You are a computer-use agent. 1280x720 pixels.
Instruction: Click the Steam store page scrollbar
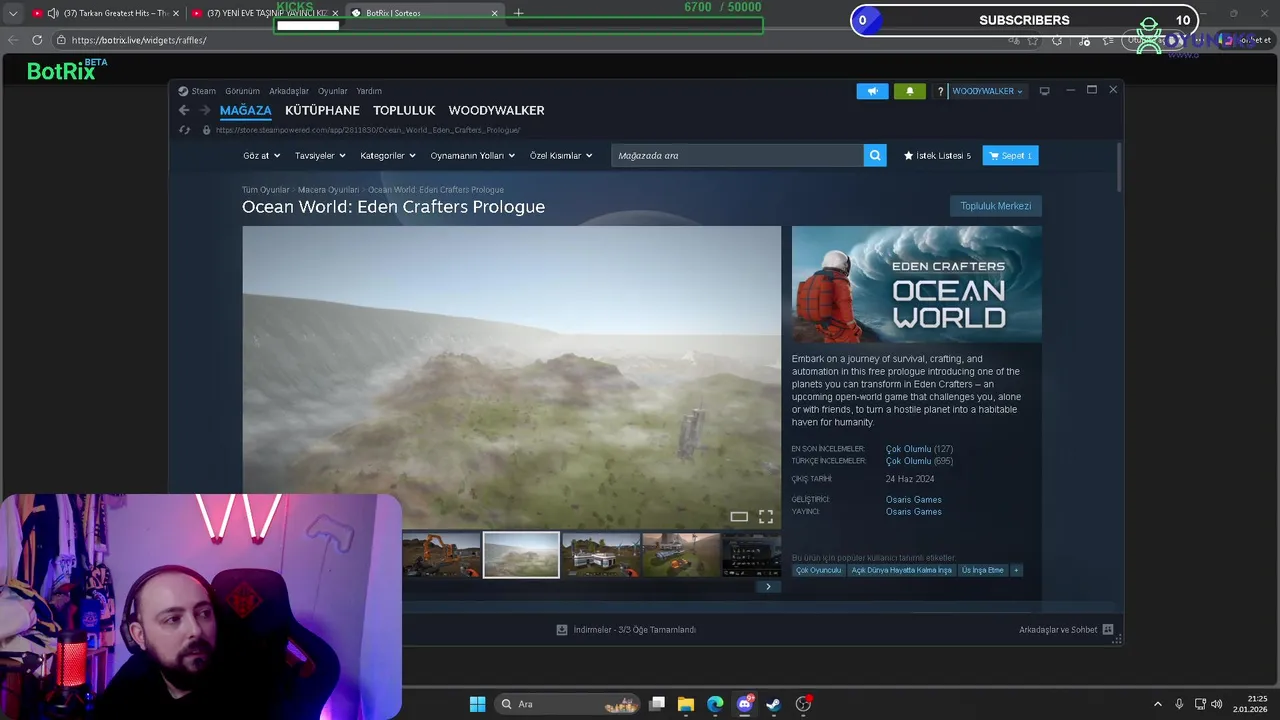1118,167
